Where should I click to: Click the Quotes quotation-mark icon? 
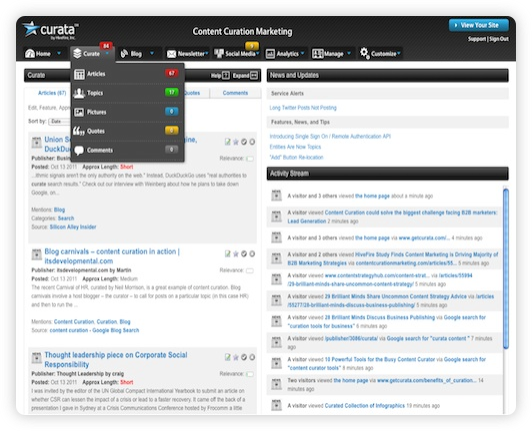click(x=79, y=131)
